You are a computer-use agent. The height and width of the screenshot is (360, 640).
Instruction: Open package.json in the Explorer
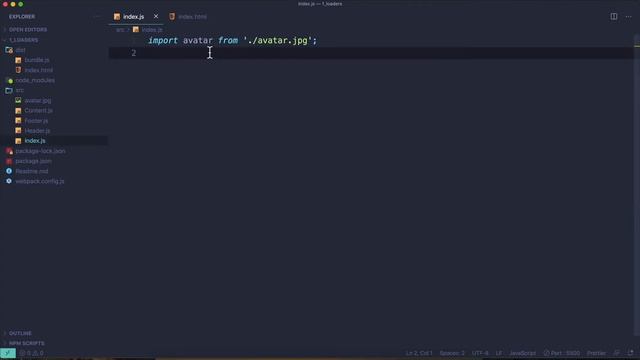(33, 161)
